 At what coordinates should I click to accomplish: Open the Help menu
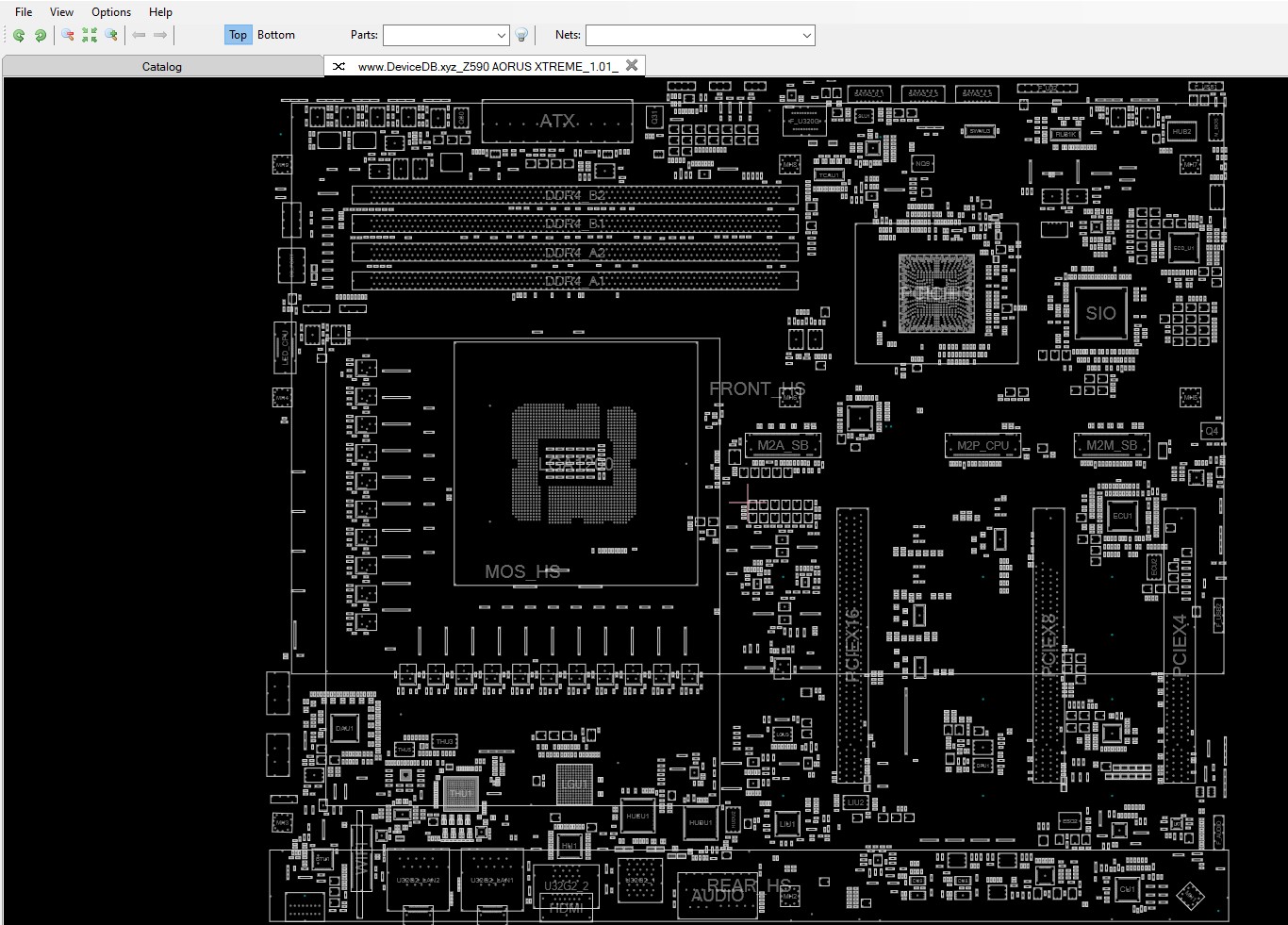(x=160, y=12)
